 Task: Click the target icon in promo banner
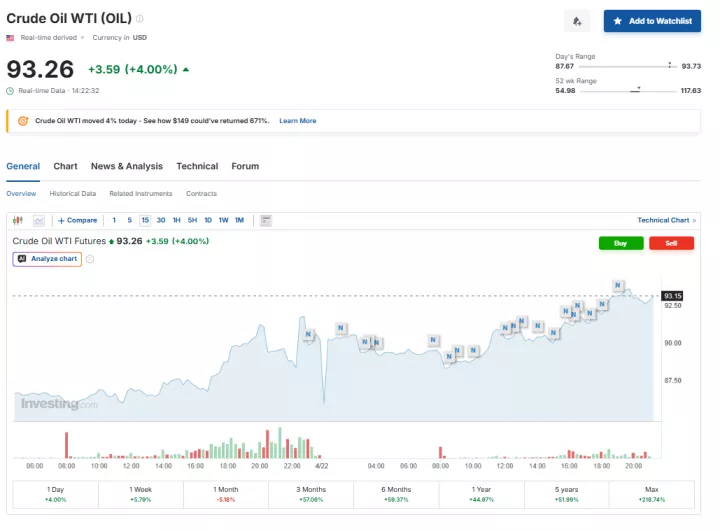click(23, 121)
